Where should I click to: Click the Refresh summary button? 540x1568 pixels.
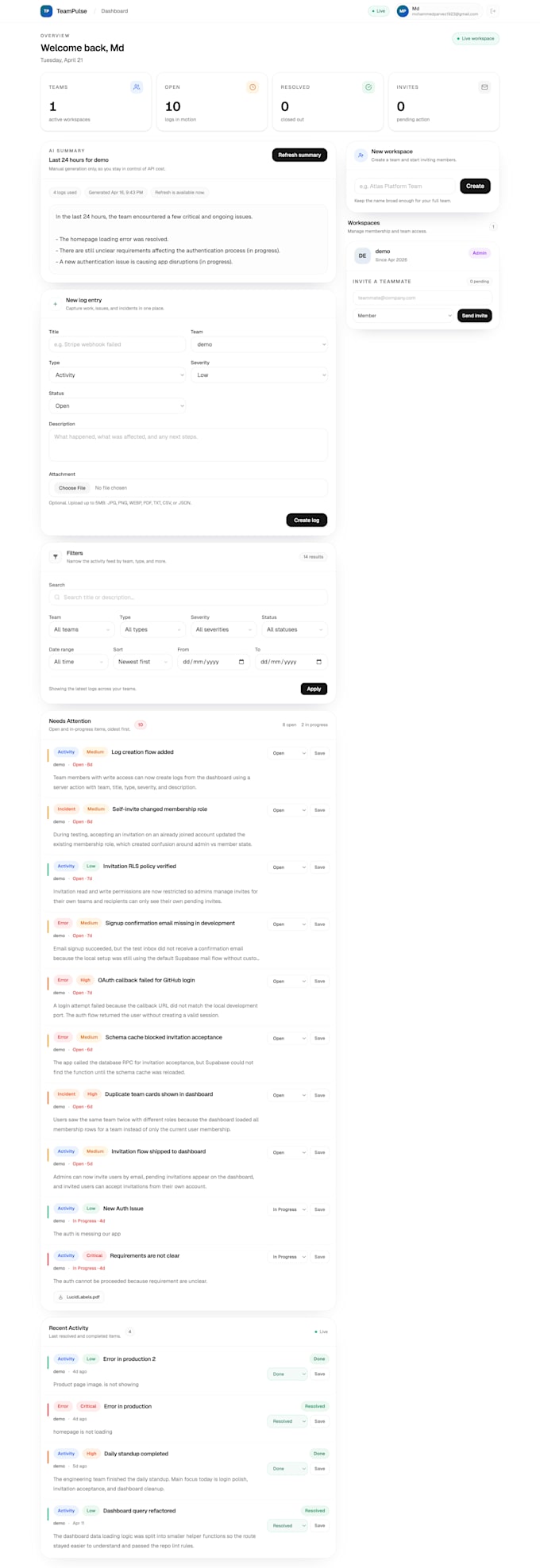299,155
